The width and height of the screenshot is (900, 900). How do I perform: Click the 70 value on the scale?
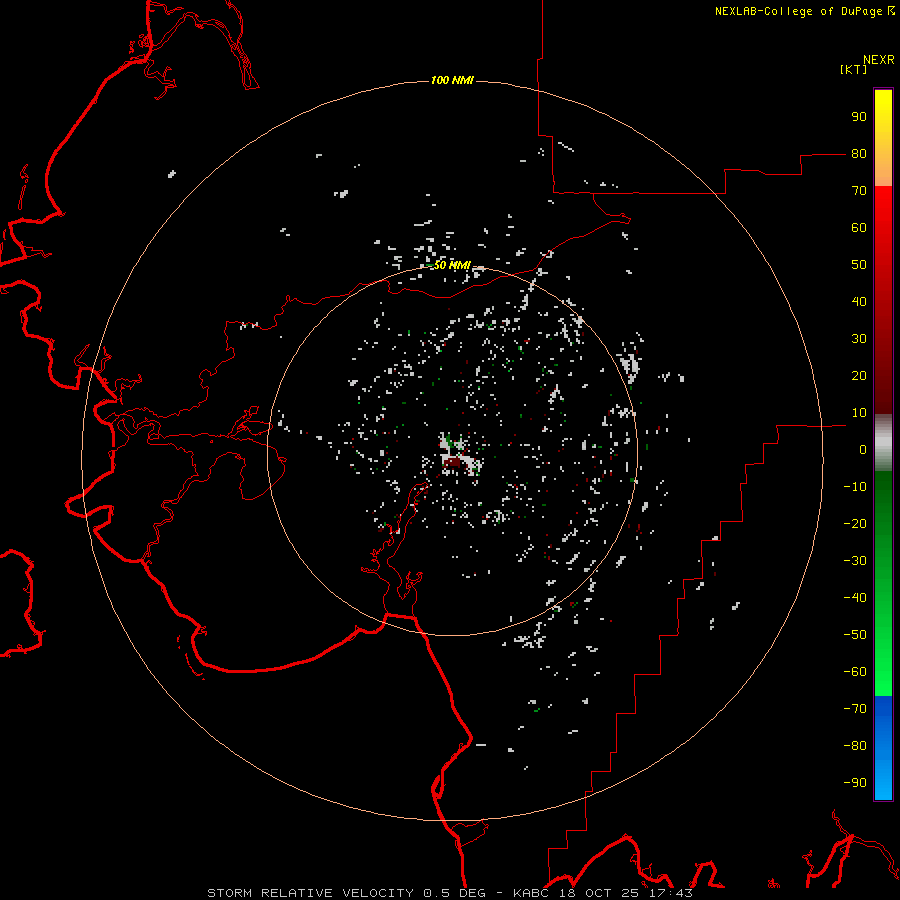(859, 191)
